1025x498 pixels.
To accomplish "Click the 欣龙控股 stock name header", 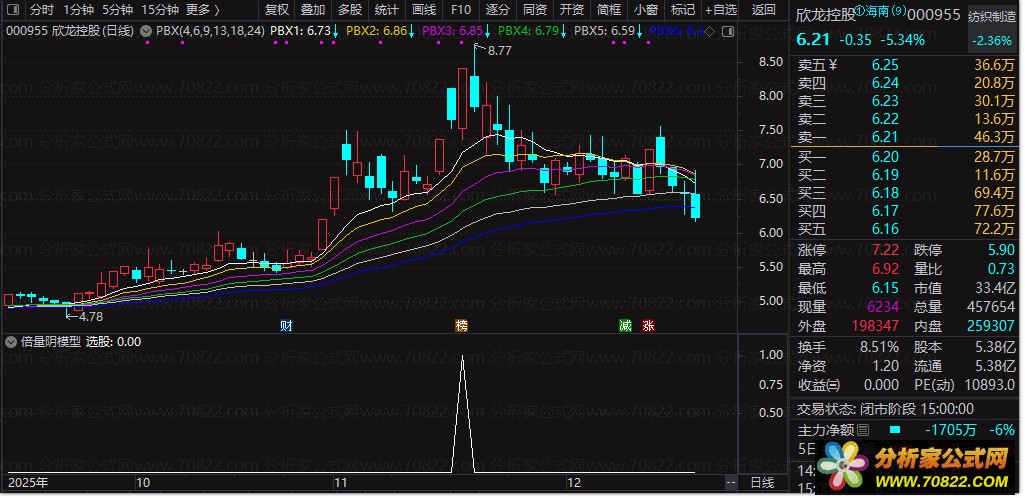I will point(826,15).
